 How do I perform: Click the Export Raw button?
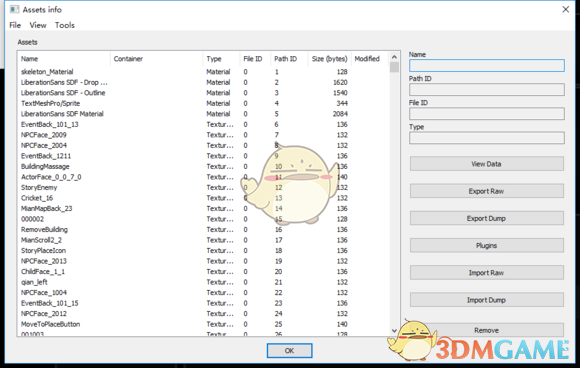tap(486, 191)
